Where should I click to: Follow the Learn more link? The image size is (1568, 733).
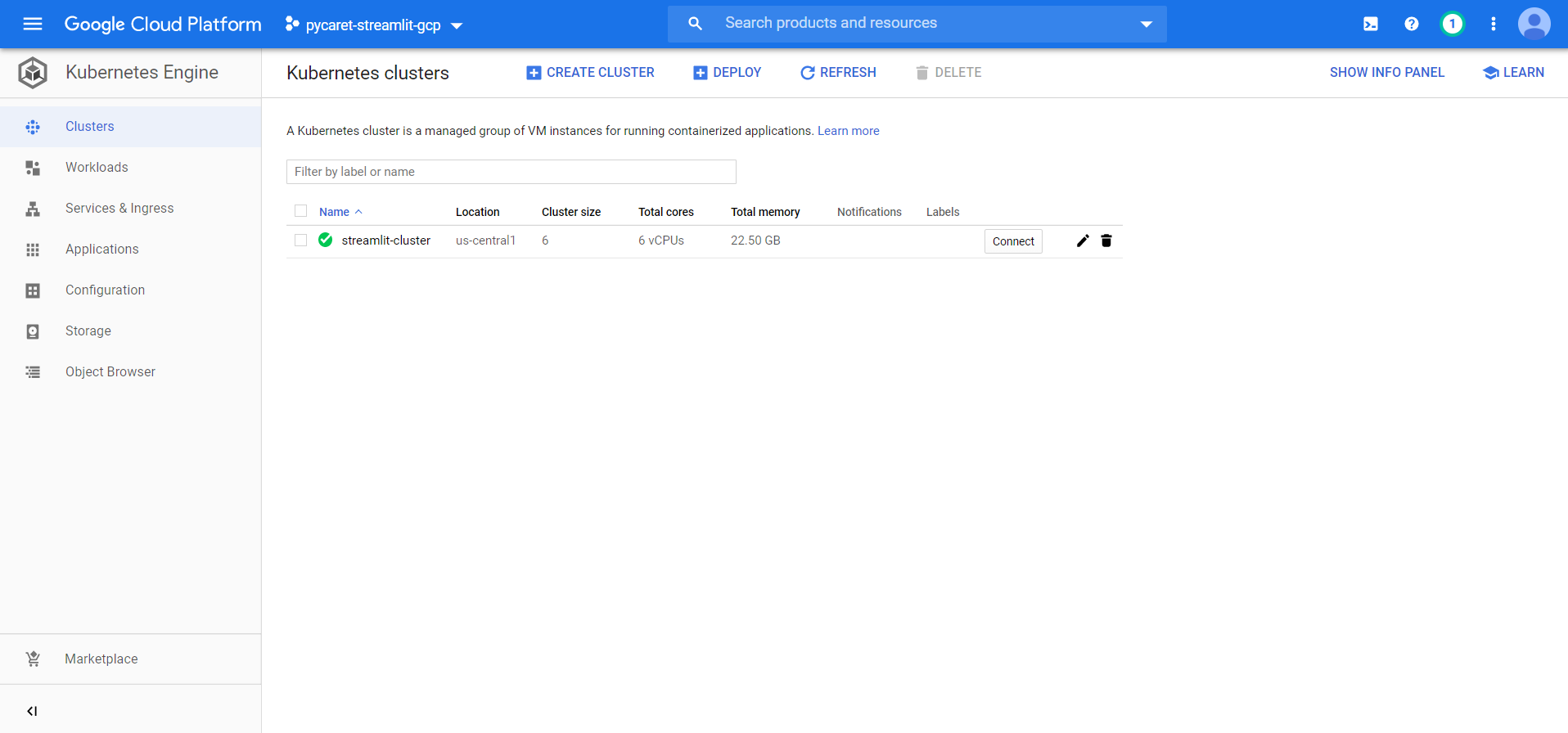point(849,131)
